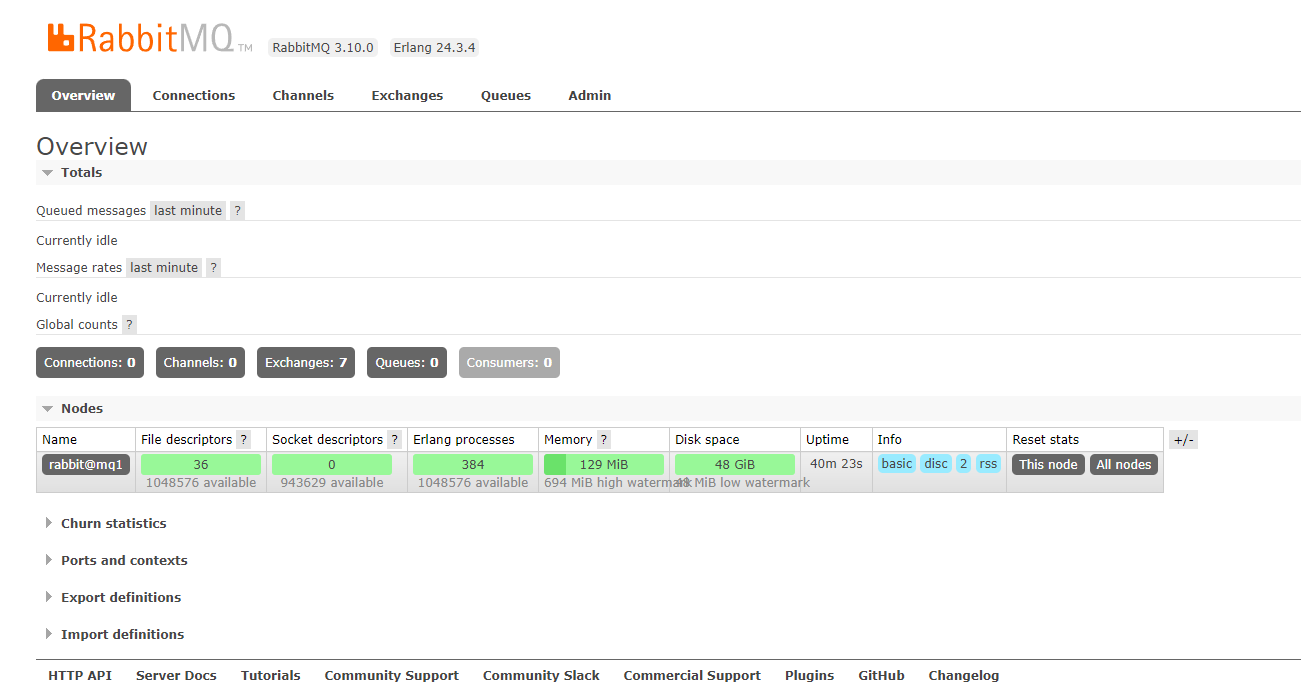Show help for File descriptors column

click(243, 440)
